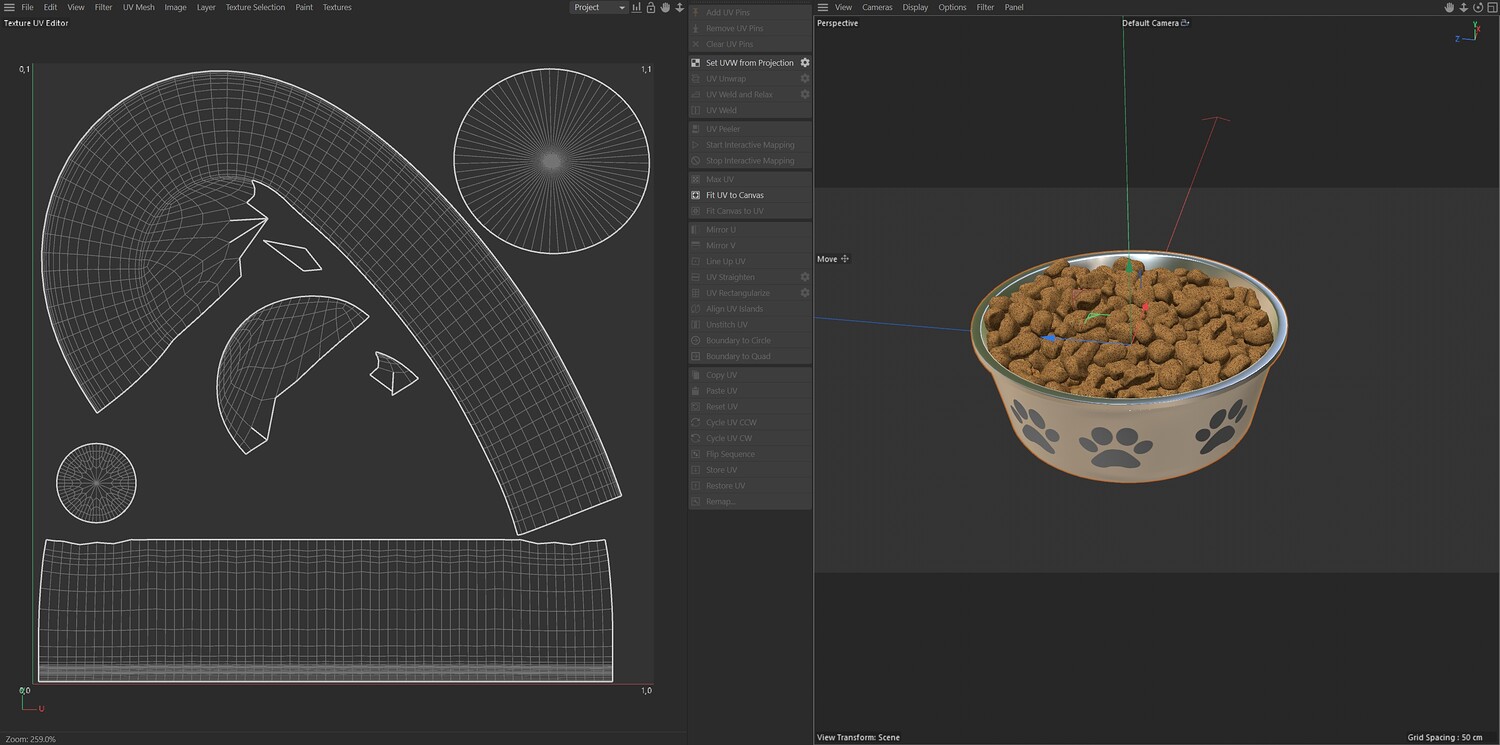Click the Set UVW from Projection button
The height and width of the screenshot is (745, 1500).
[750, 63]
